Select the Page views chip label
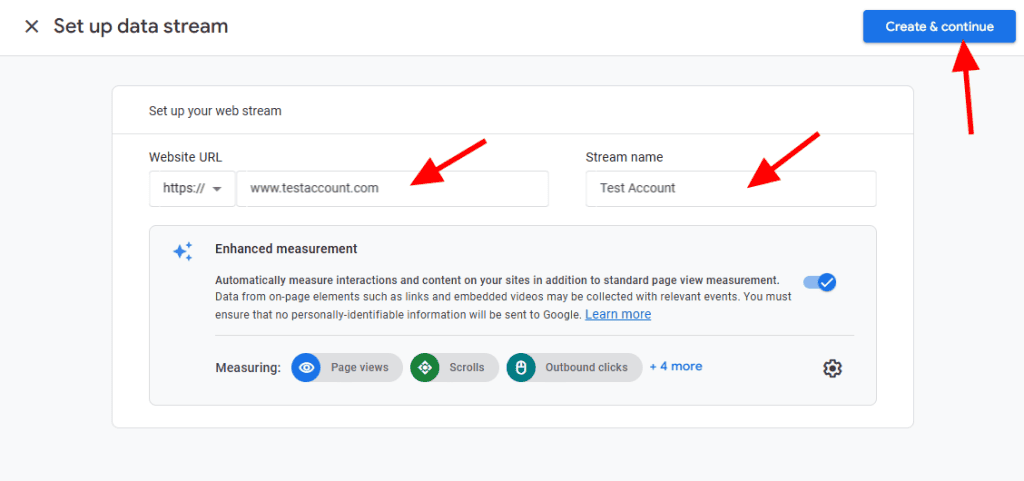 (359, 367)
